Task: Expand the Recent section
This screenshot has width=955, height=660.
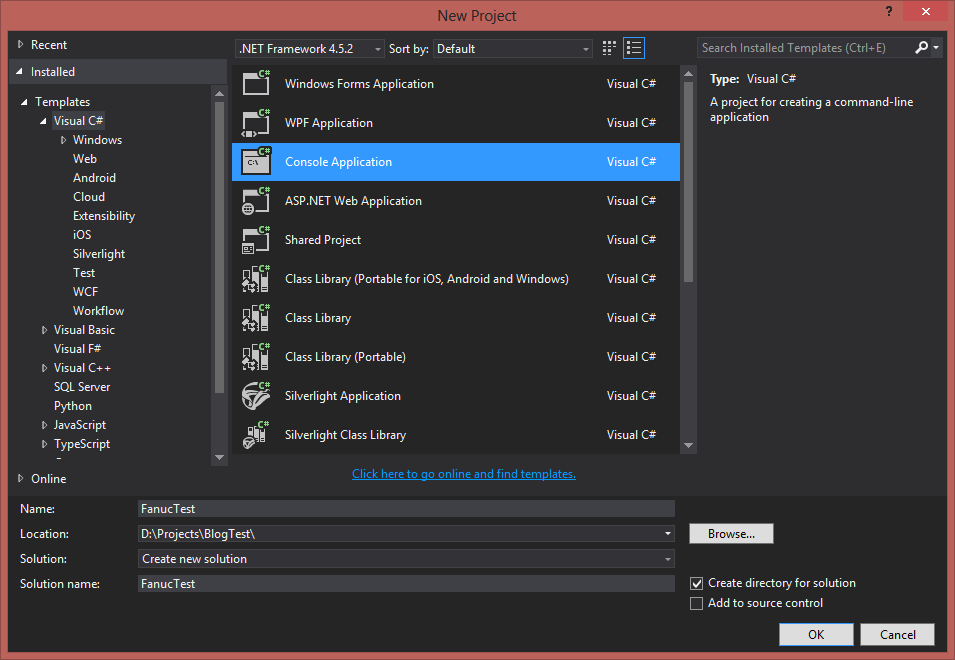Action: (x=20, y=44)
